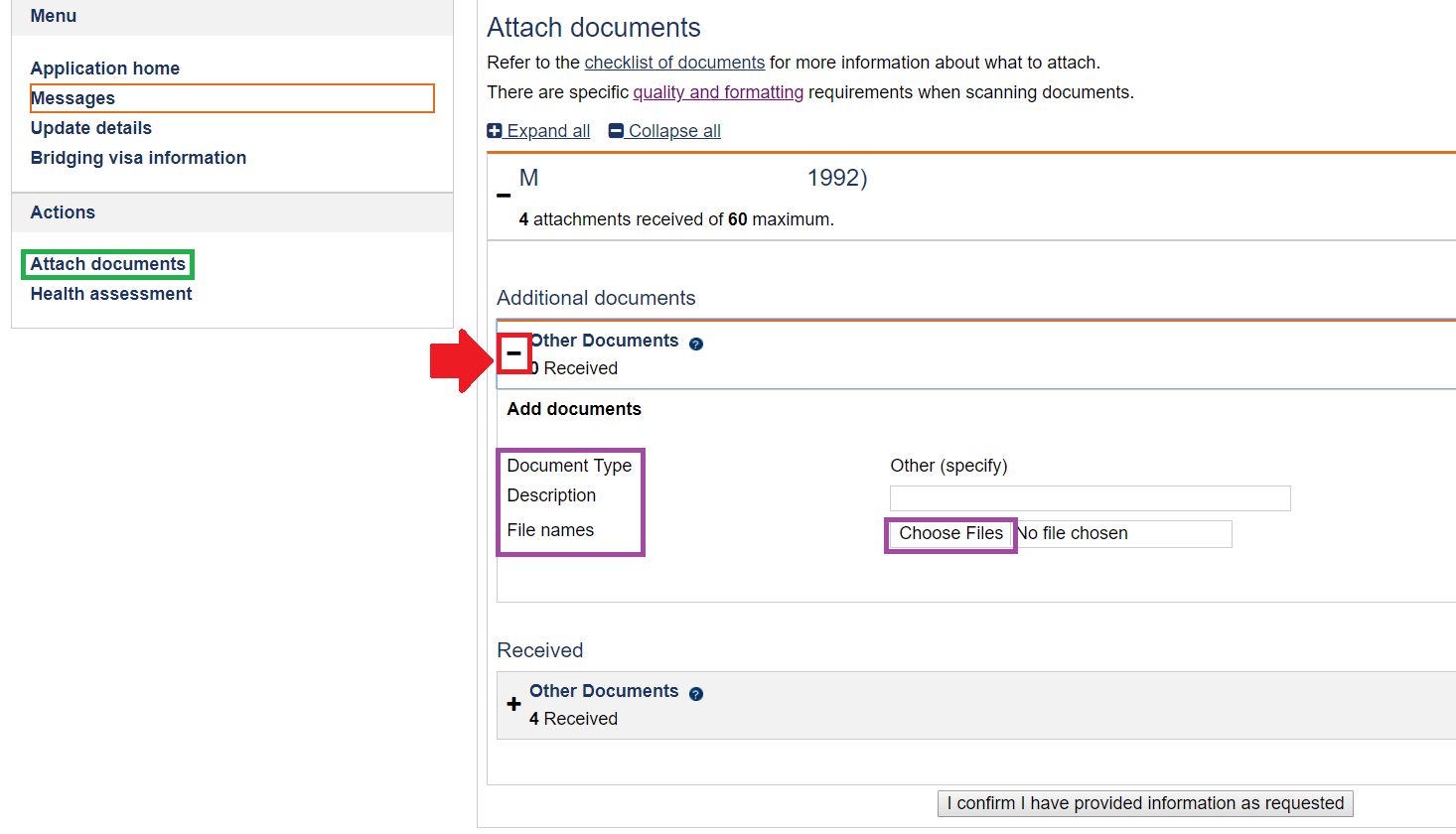Open help icon beside Received Other Documents
Viewport: 1456px width, 834px height.
pos(696,694)
